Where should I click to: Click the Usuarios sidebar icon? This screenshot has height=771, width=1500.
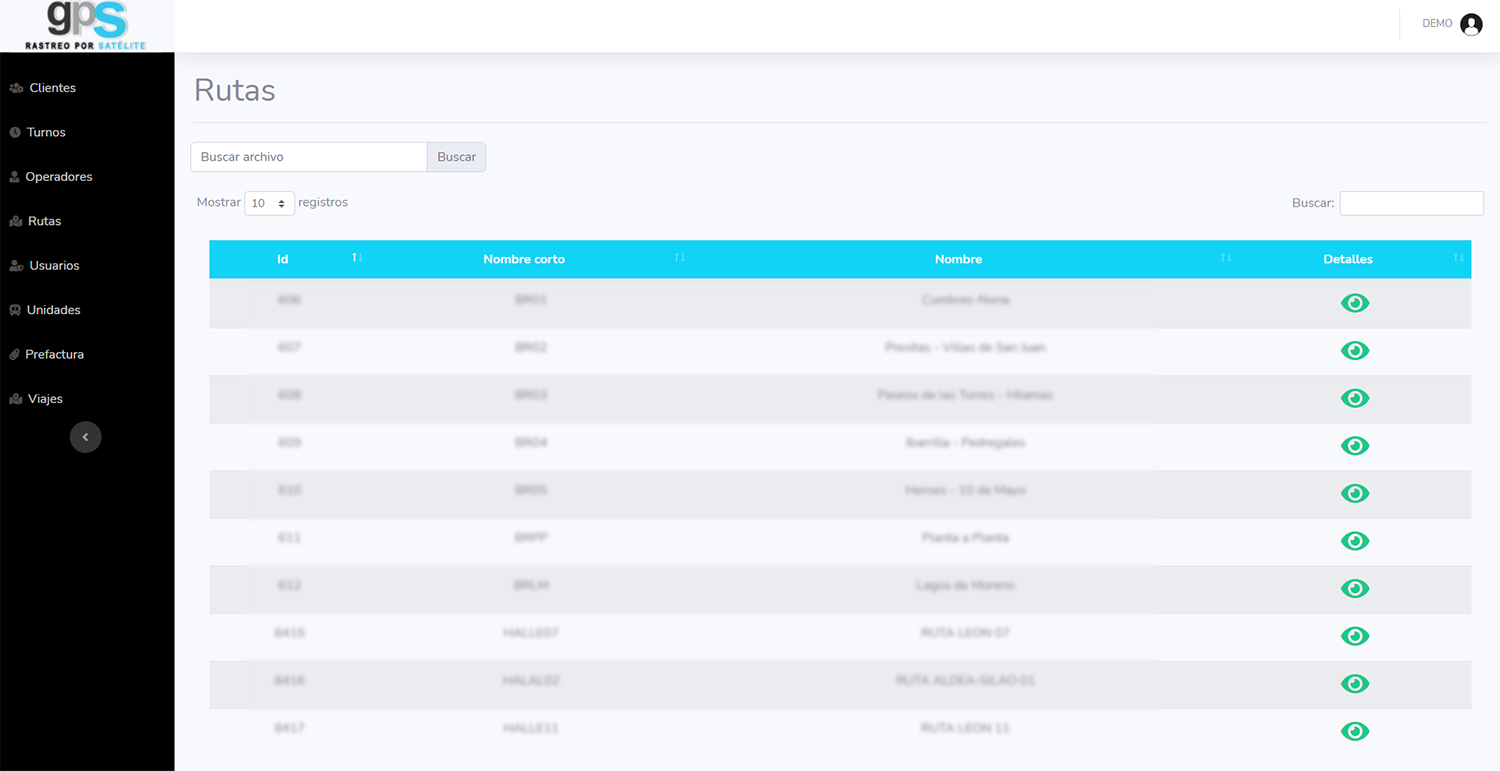pos(16,266)
